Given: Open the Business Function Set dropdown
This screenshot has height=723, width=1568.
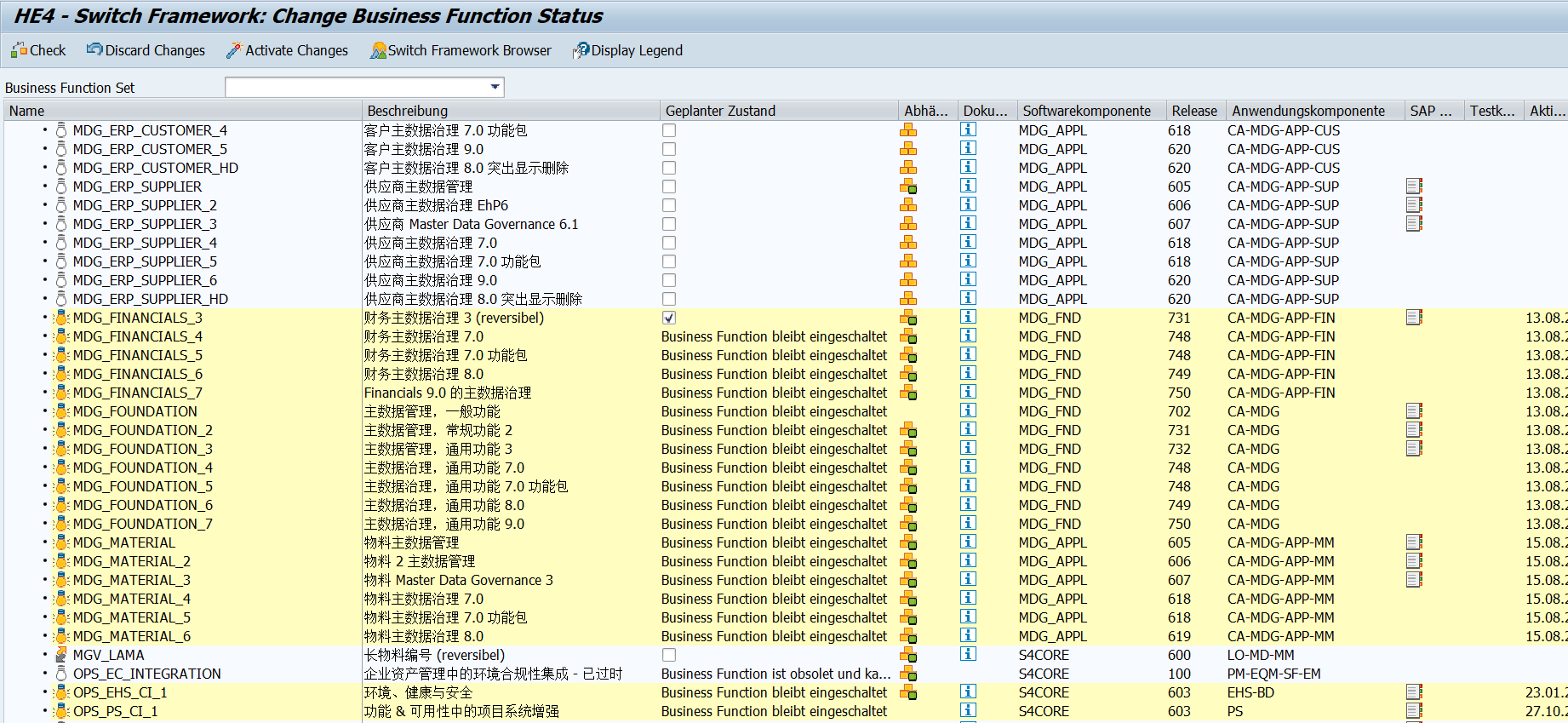Looking at the screenshot, I should (x=495, y=87).
